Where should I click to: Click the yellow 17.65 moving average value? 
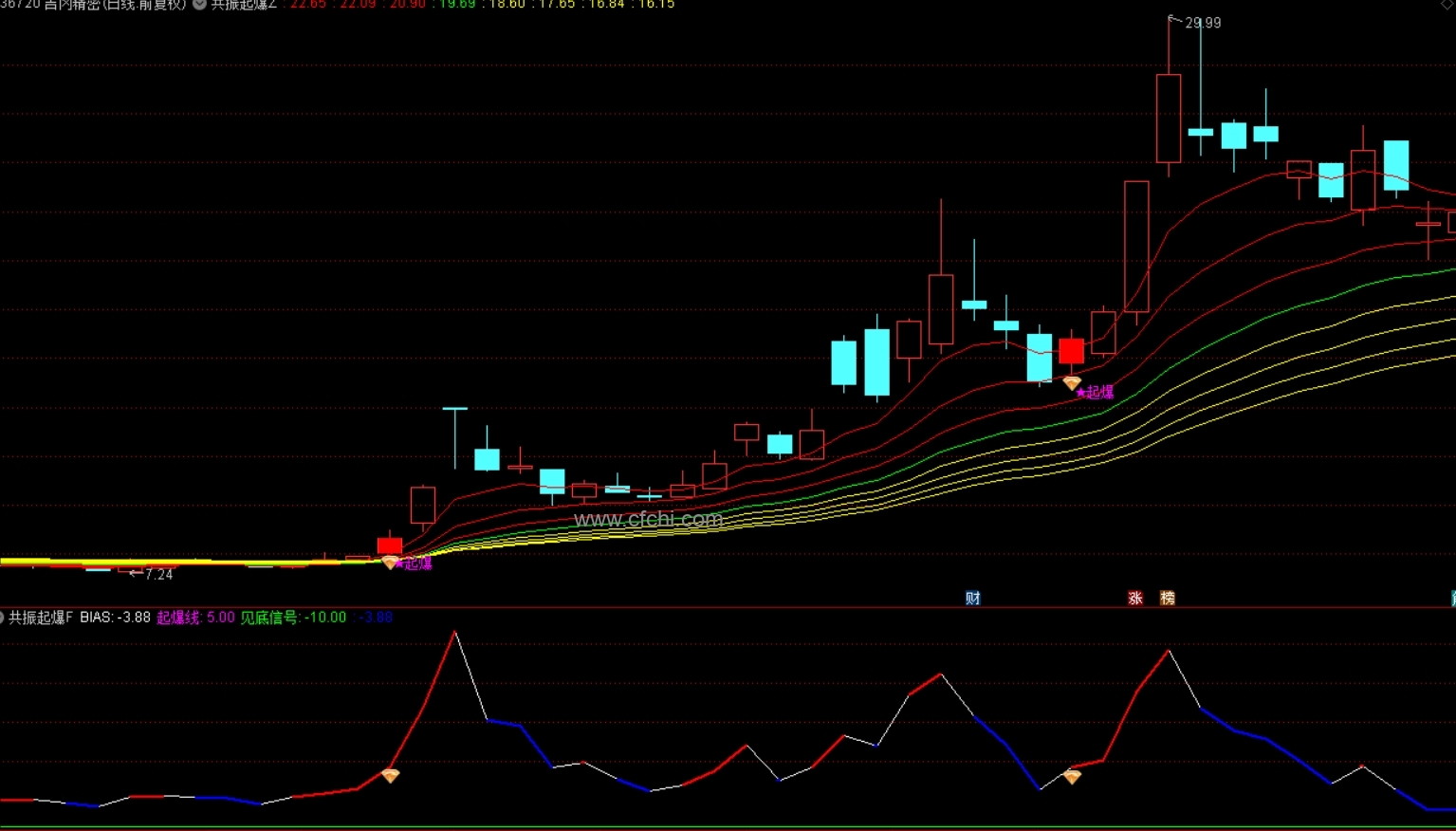[557, 5]
